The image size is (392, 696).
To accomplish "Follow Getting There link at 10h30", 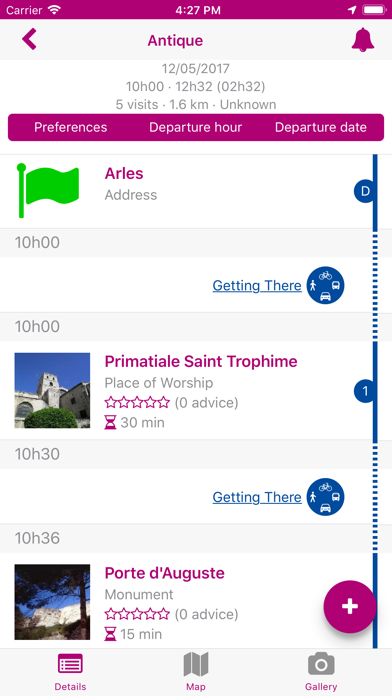I will 257,497.
